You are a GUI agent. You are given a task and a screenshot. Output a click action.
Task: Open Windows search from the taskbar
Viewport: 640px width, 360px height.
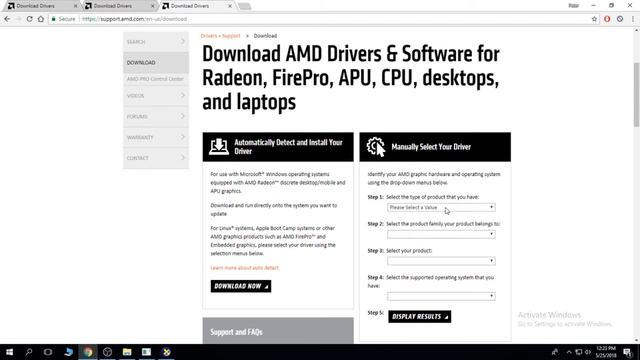pyautogui.click(x=29, y=352)
